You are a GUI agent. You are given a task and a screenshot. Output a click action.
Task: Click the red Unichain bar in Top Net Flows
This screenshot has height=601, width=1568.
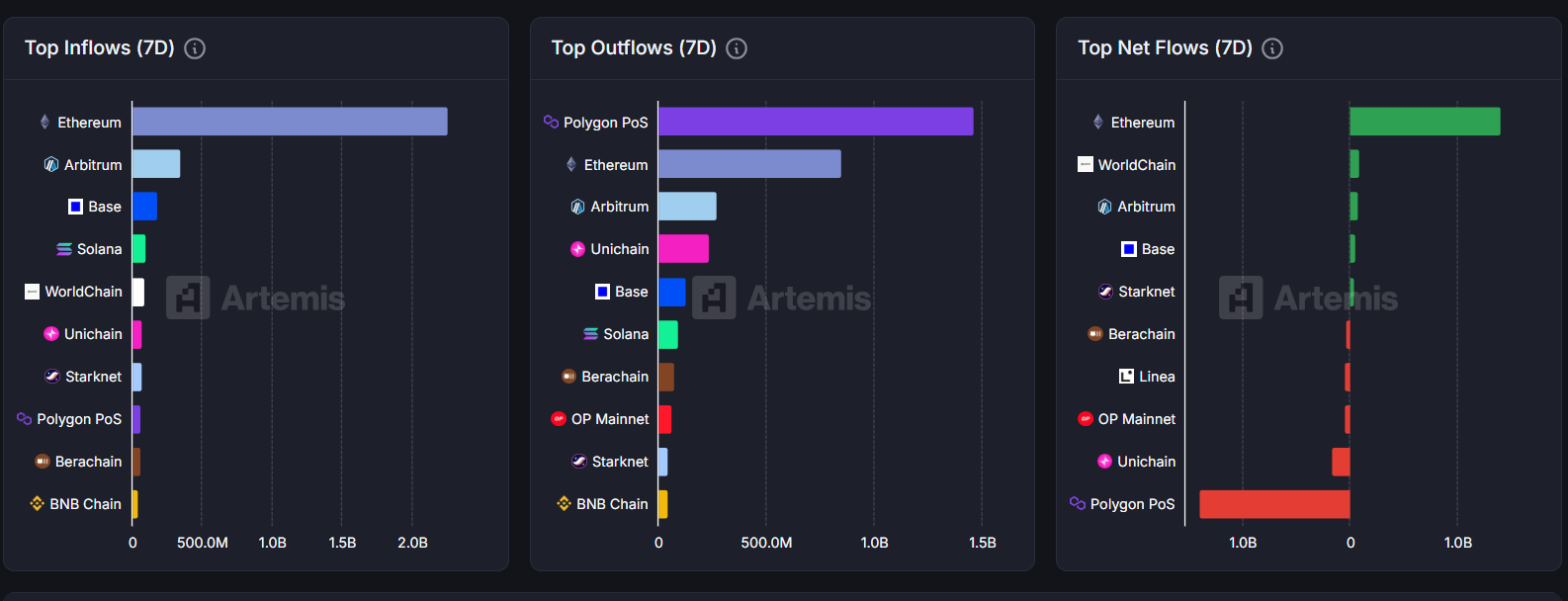pos(1341,462)
